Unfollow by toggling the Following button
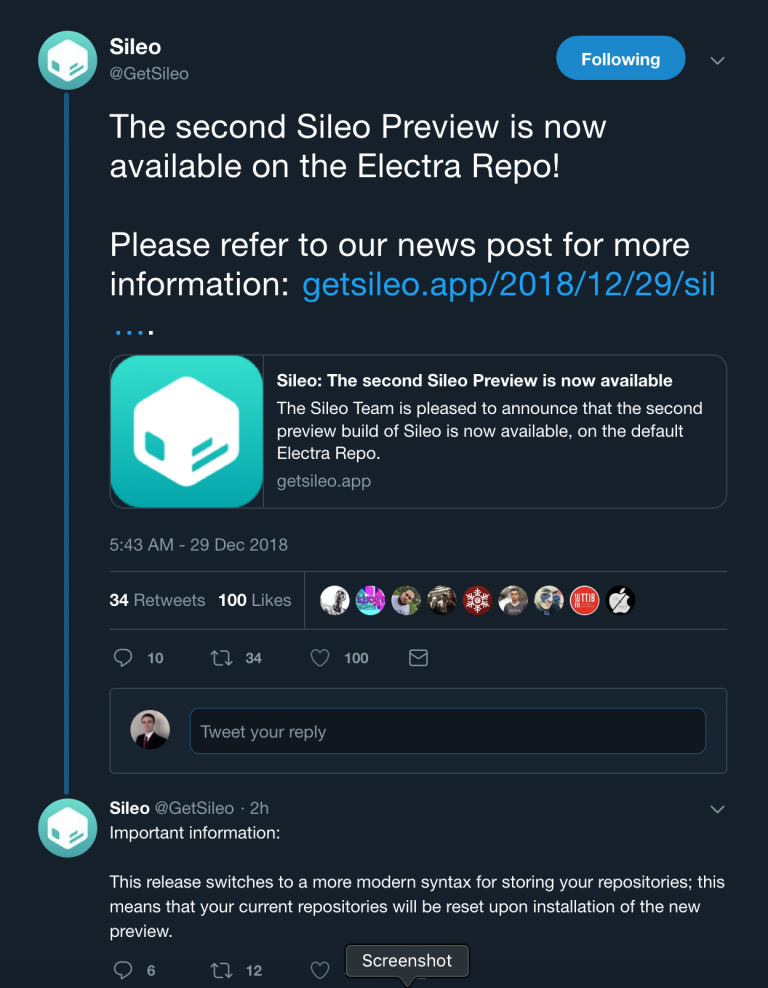This screenshot has width=768, height=988. tap(620, 58)
